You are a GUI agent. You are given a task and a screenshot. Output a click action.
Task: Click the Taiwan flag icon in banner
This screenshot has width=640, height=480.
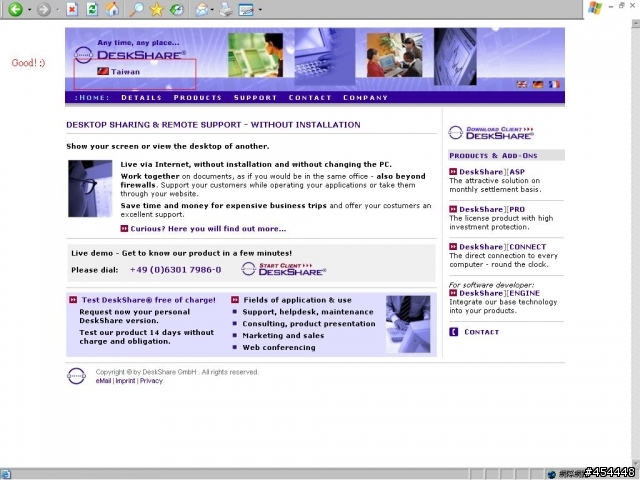click(103, 71)
